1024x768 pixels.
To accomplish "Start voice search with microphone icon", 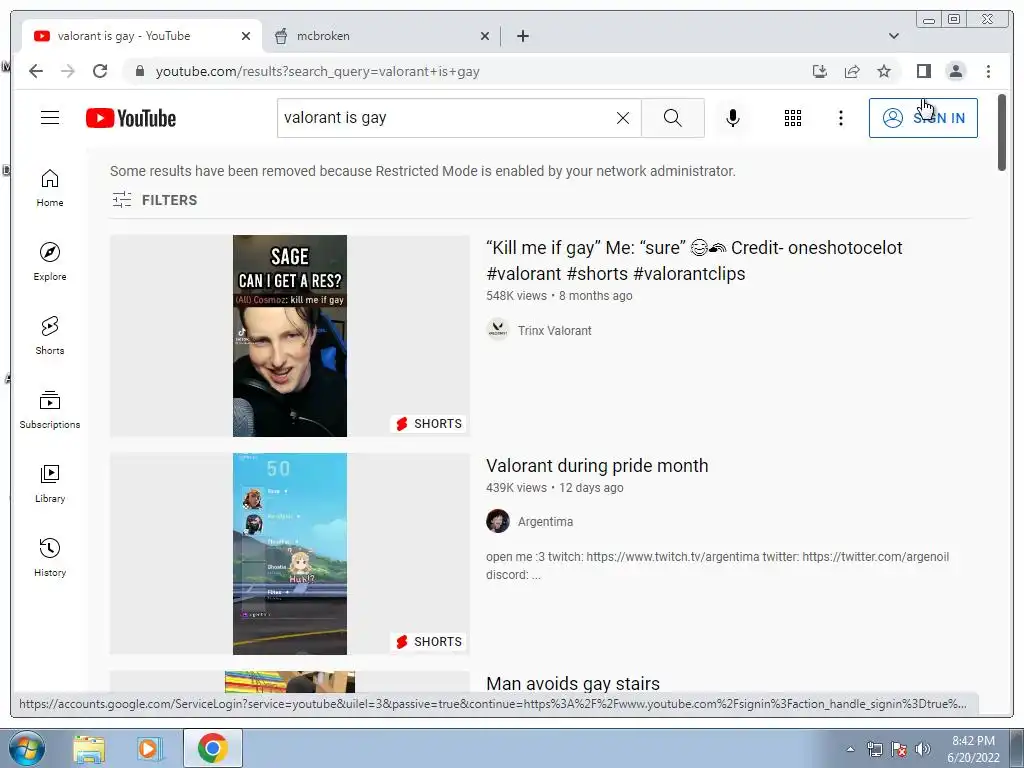I will pos(733,118).
